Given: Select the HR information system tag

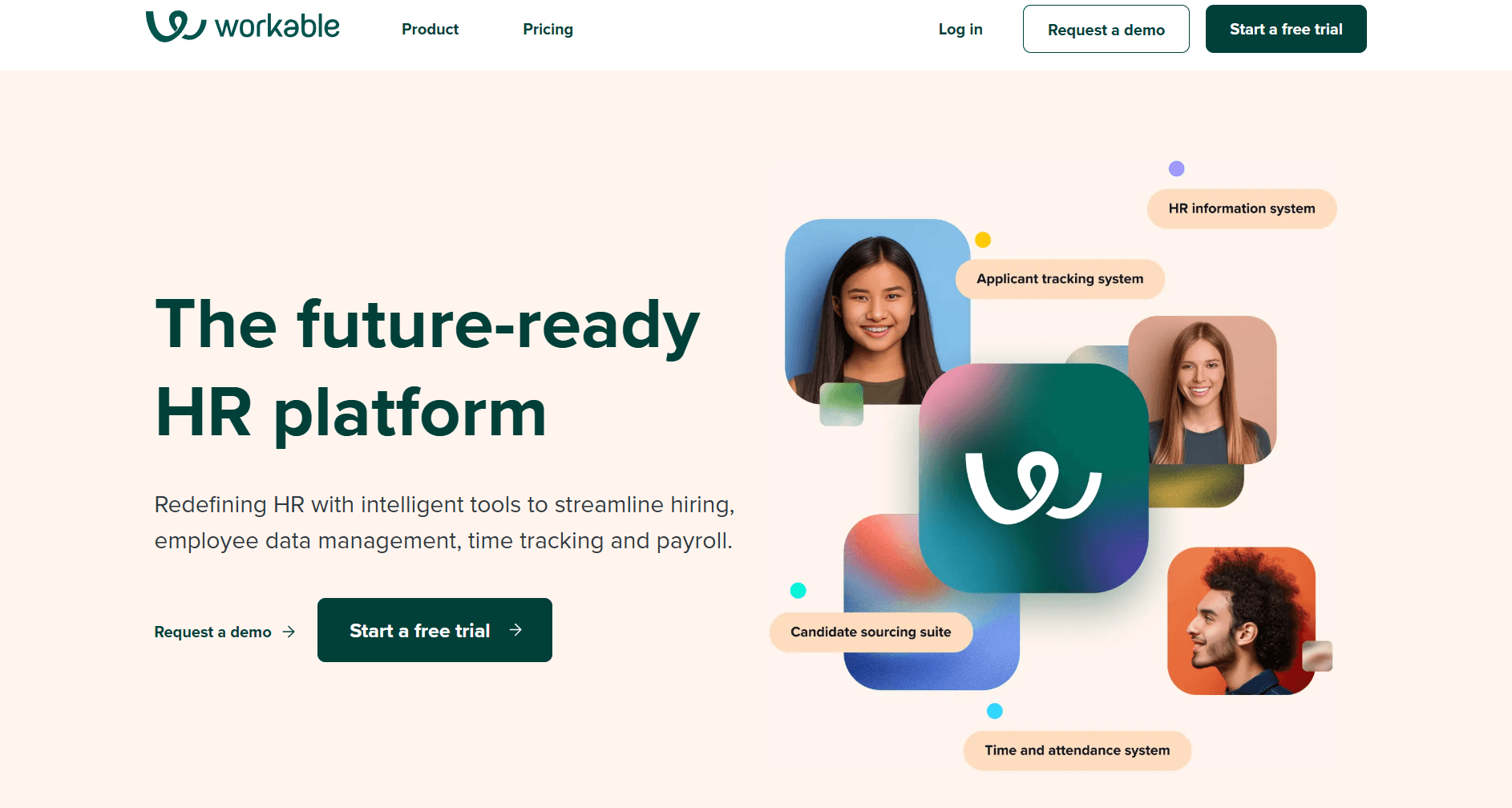Looking at the screenshot, I should pos(1242,208).
